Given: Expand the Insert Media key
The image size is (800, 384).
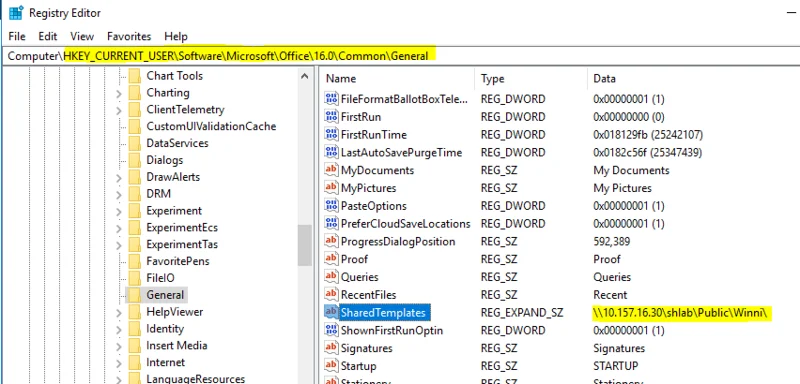Looking at the screenshot, I should [119, 346].
